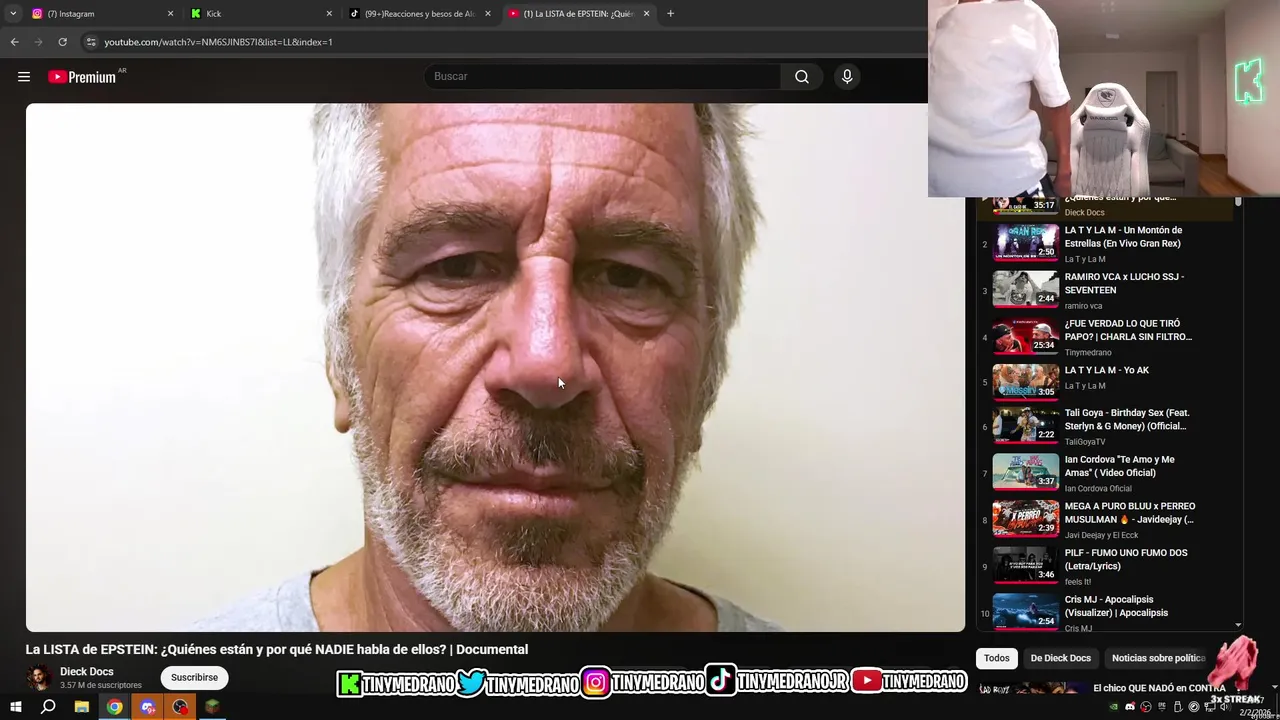Image resolution: width=1280 pixels, height=720 pixels.
Task: Click the browser back arrow
Action: 14,42
